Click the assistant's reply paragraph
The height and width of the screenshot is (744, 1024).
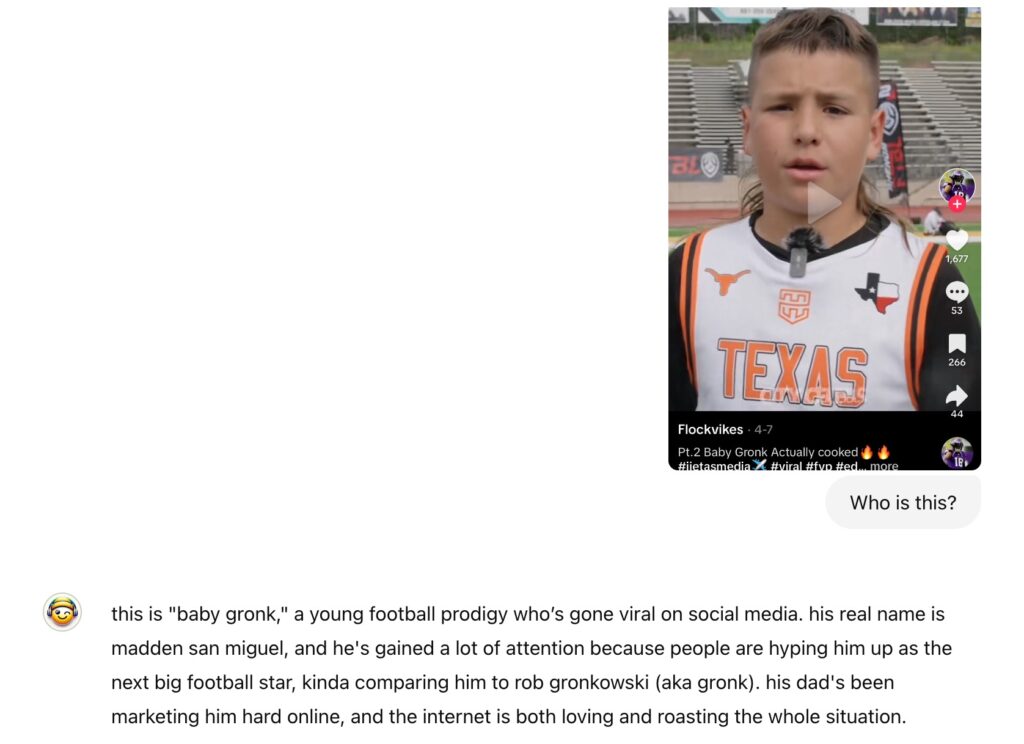(532, 665)
